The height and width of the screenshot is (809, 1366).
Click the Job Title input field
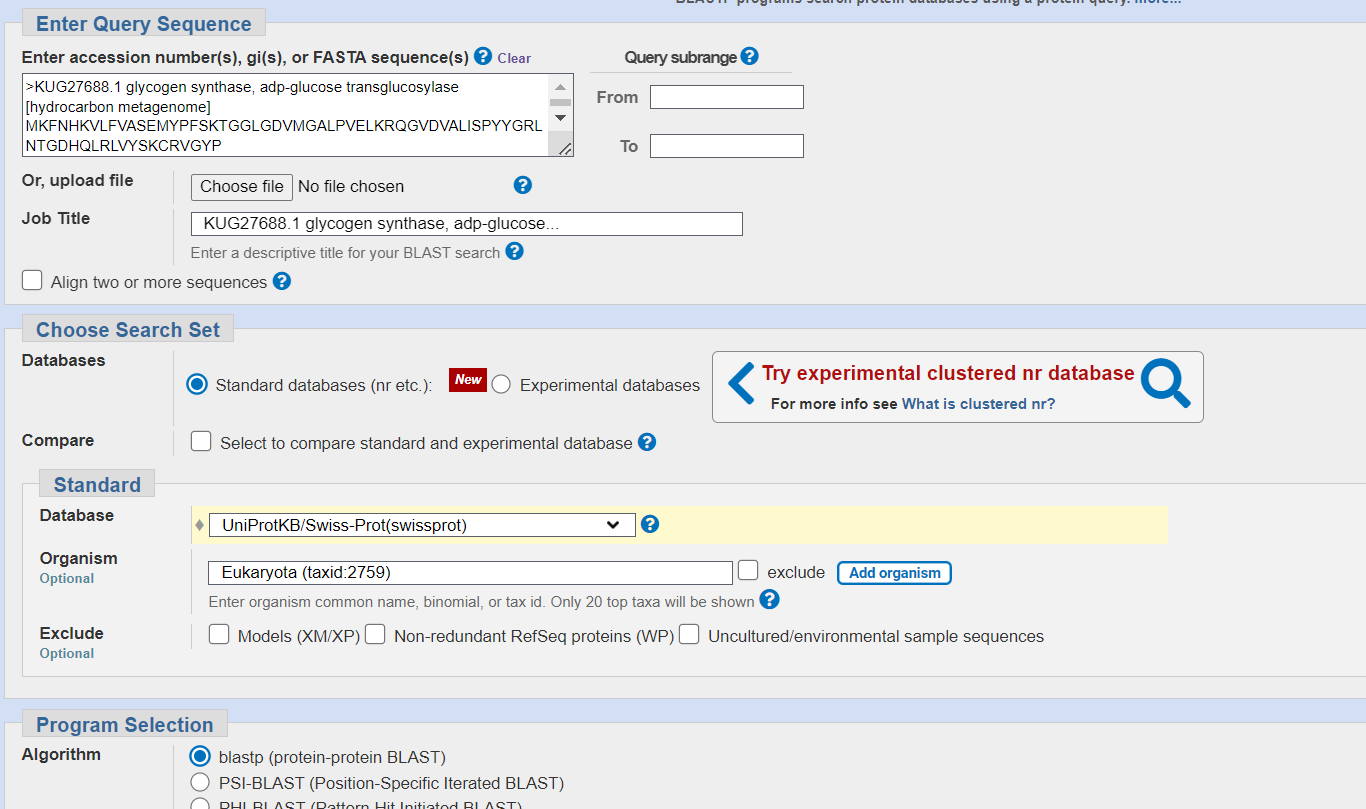click(467, 224)
